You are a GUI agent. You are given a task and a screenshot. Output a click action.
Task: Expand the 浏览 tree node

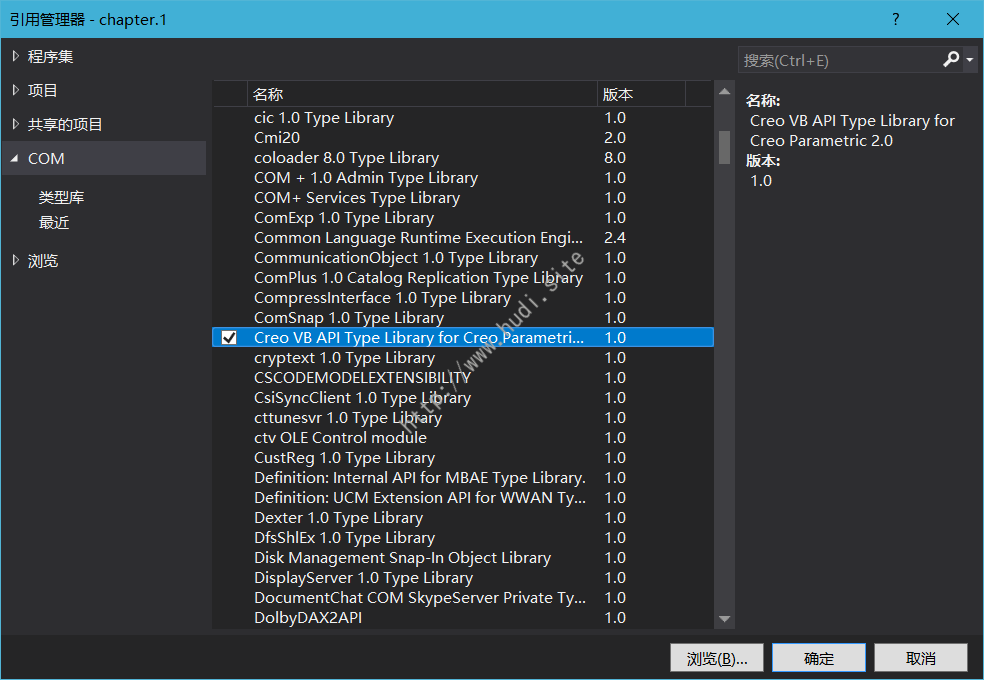click(x=16, y=260)
